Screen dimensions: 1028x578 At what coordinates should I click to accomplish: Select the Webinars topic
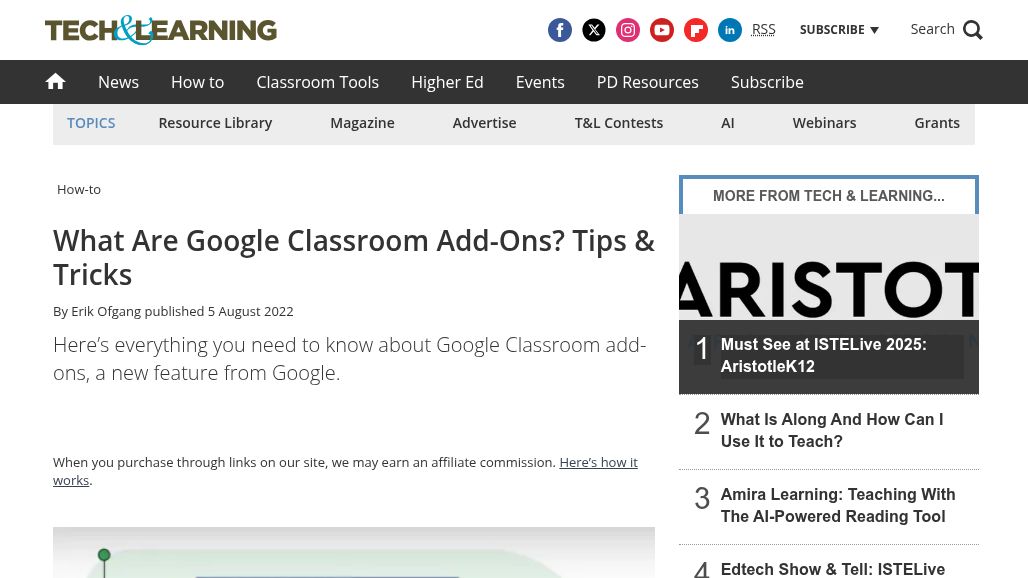coord(824,123)
